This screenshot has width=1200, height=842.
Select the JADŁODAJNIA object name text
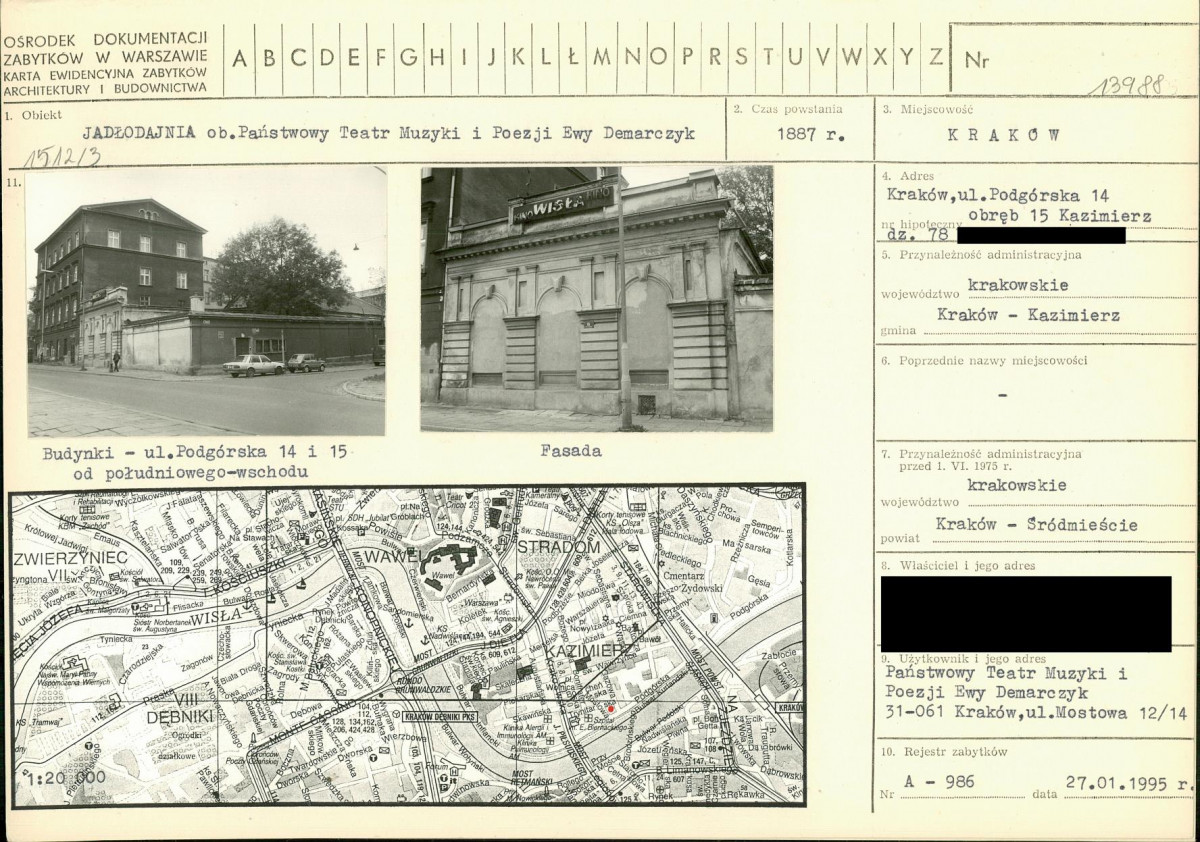pos(139,133)
